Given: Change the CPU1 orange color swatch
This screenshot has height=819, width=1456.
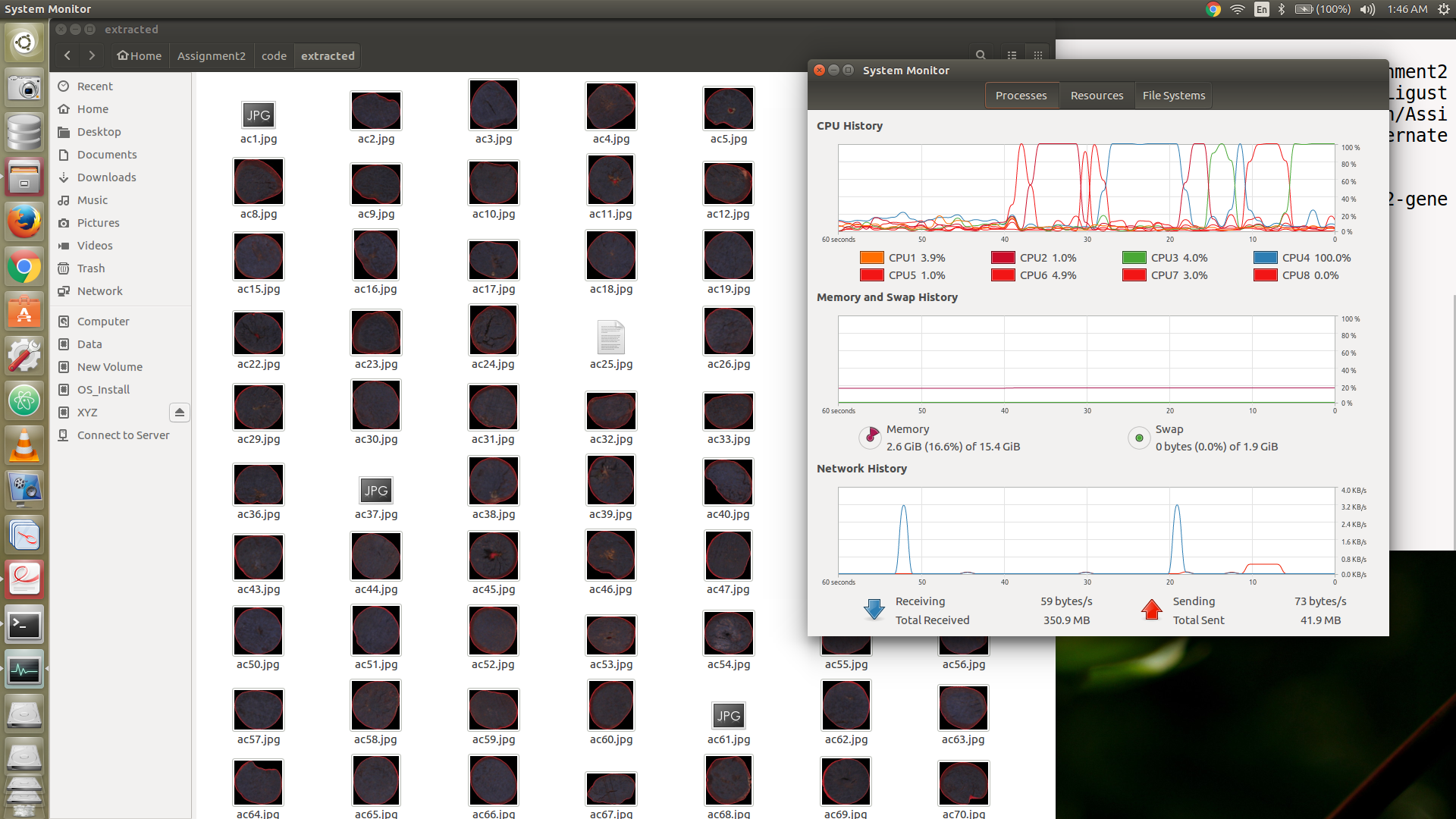Looking at the screenshot, I should (x=871, y=258).
